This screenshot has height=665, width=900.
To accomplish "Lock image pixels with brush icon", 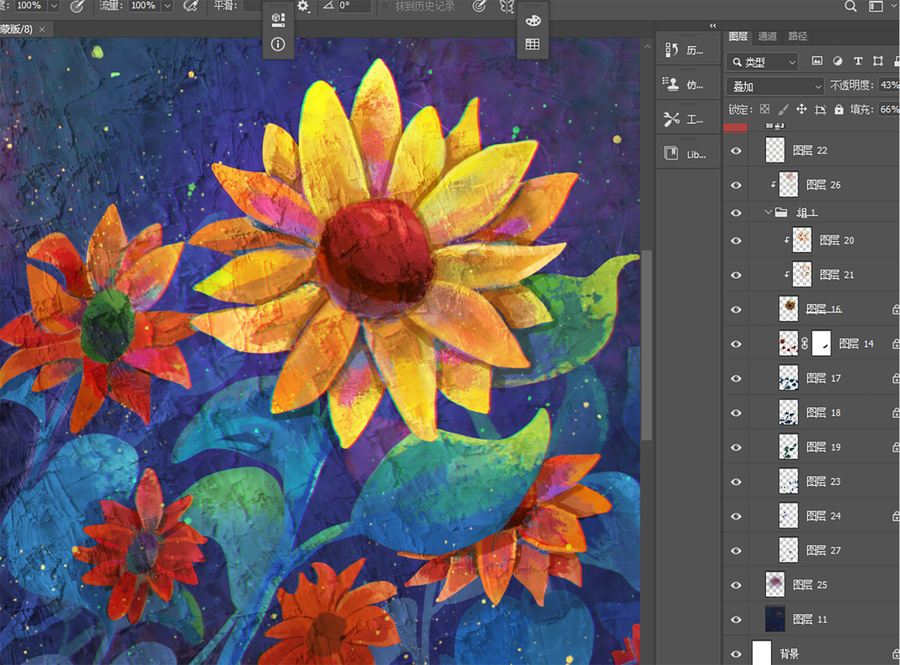I will pos(783,109).
